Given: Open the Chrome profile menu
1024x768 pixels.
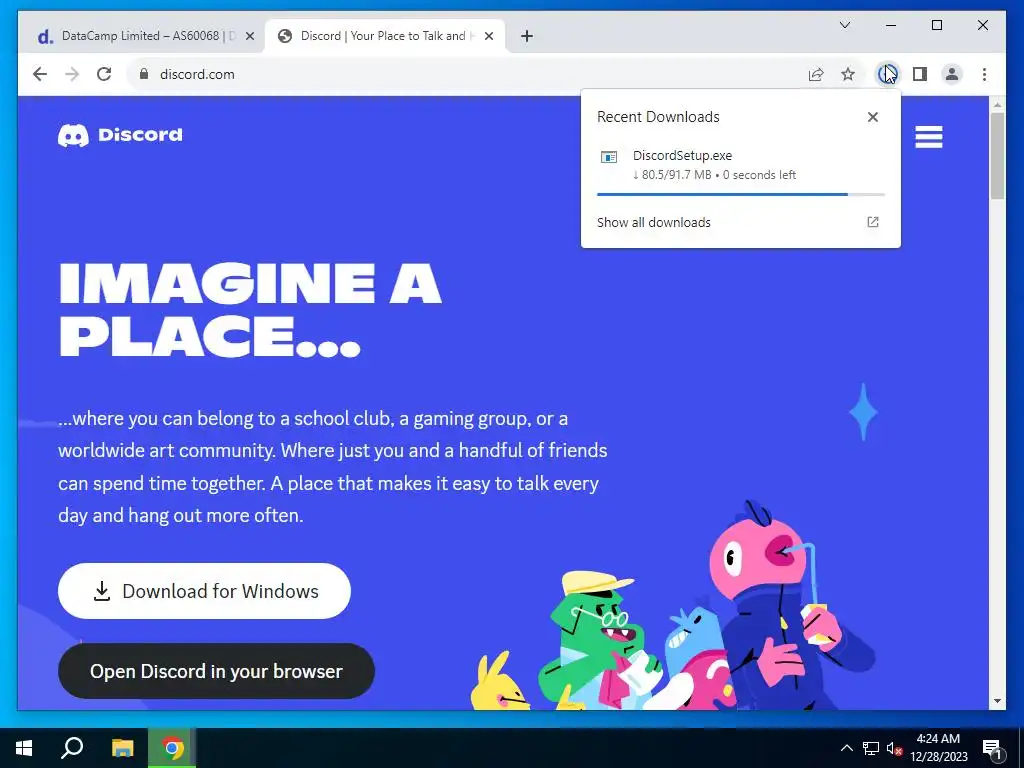Looking at the screenshot, I should click(x=952, y=74).
